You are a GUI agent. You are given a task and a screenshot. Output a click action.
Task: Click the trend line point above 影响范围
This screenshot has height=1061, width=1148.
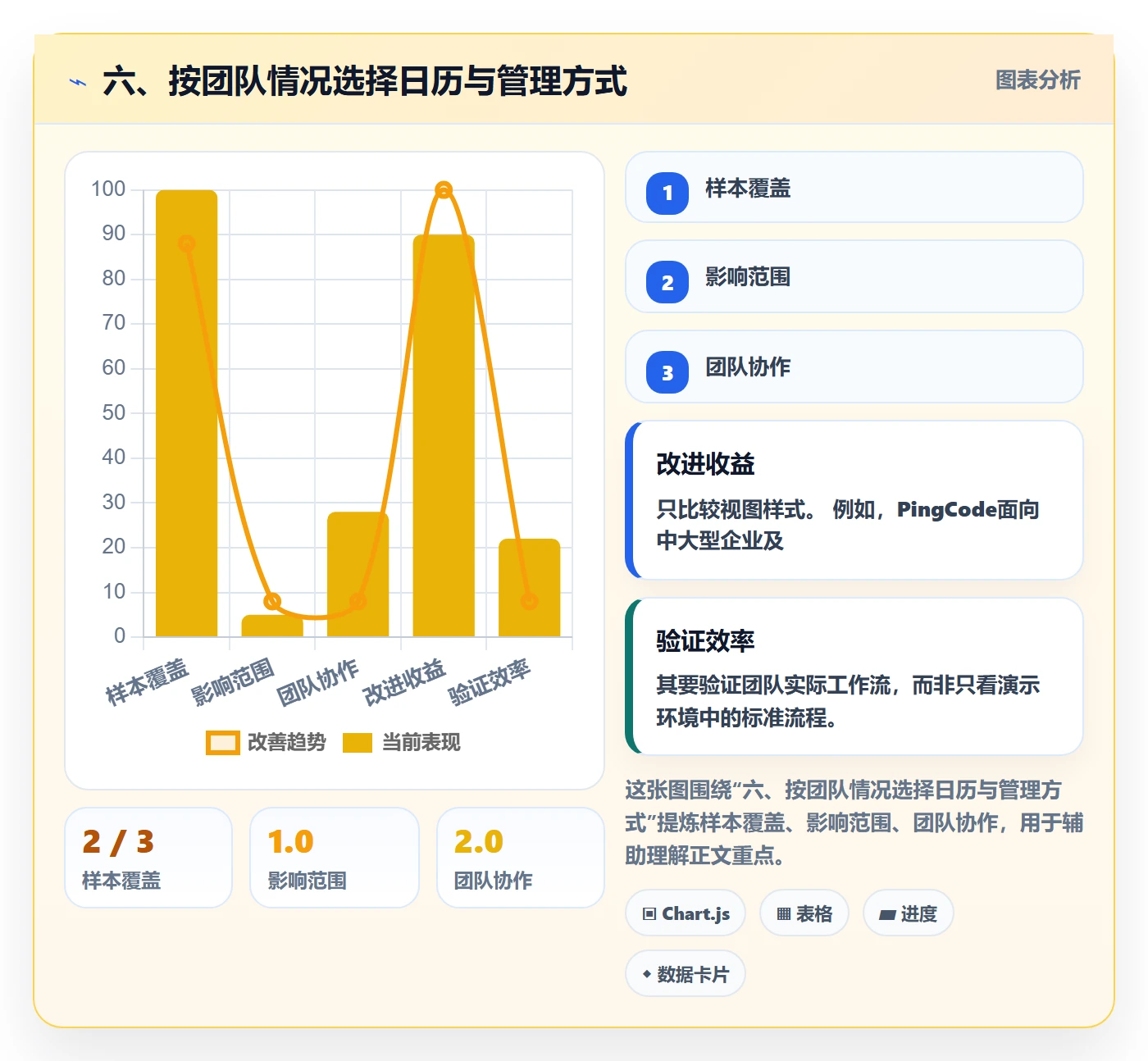pos(272,601)
